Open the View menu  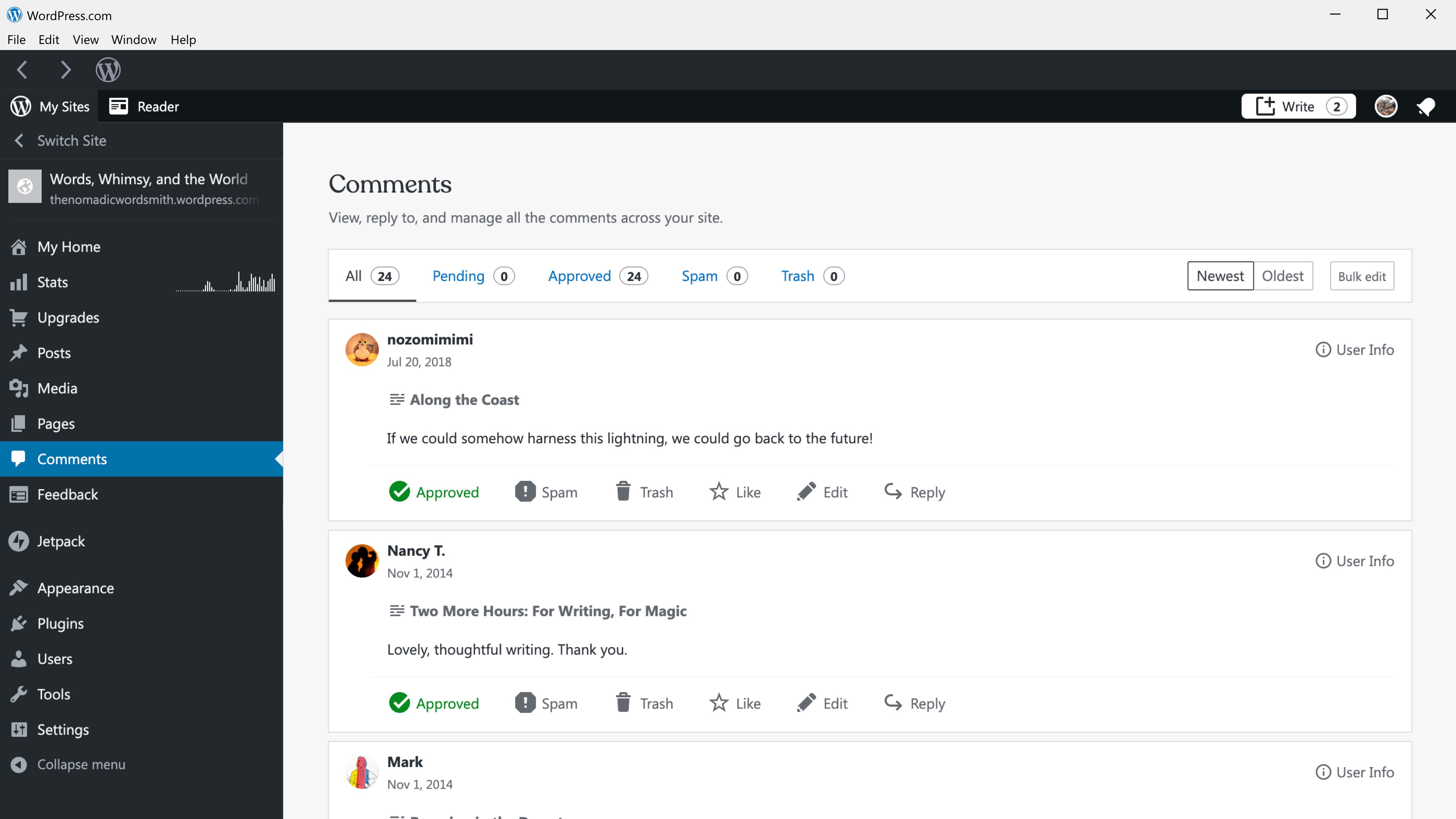[85, 39]
